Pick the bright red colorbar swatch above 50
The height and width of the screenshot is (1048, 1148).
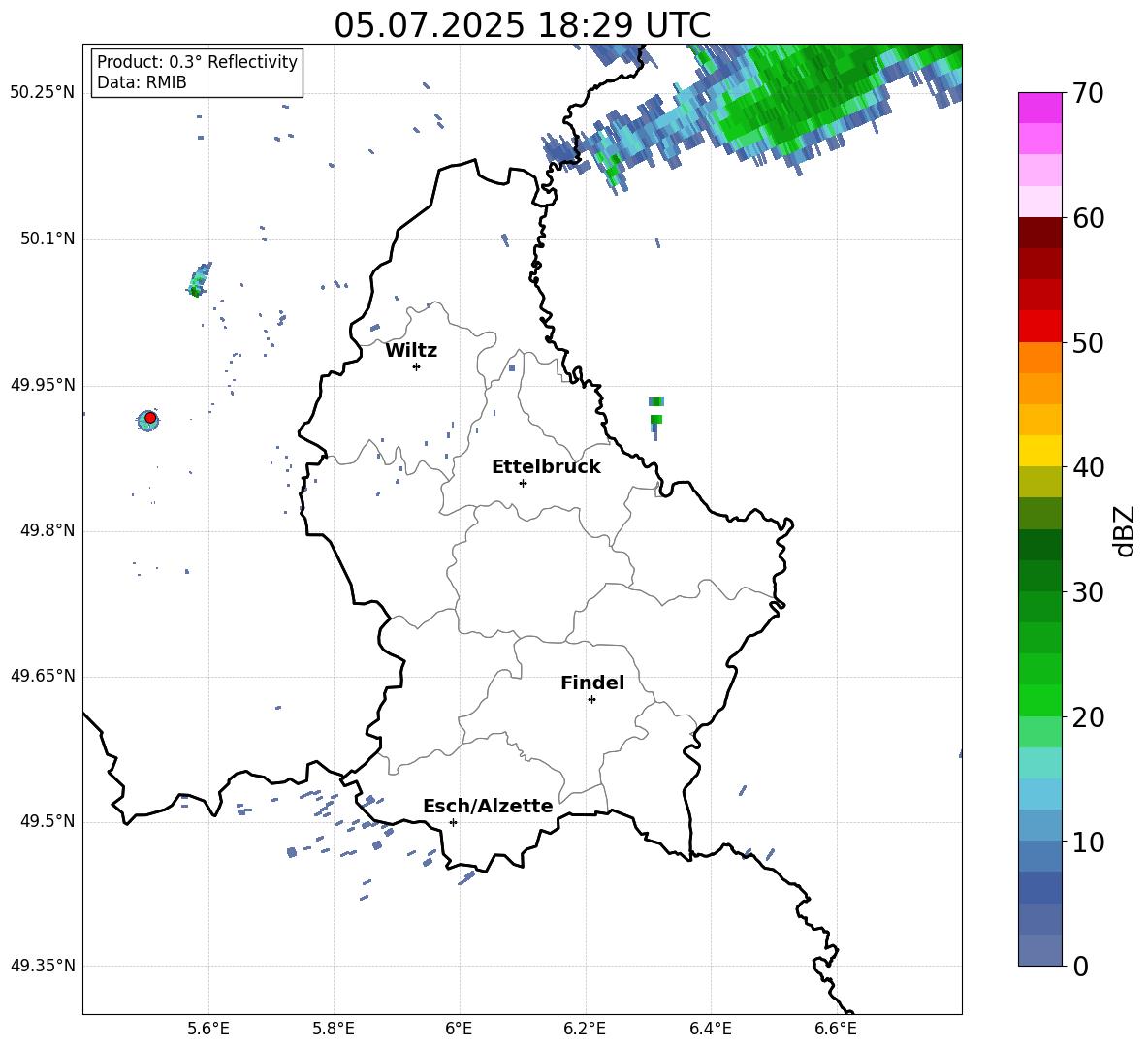1039,327
